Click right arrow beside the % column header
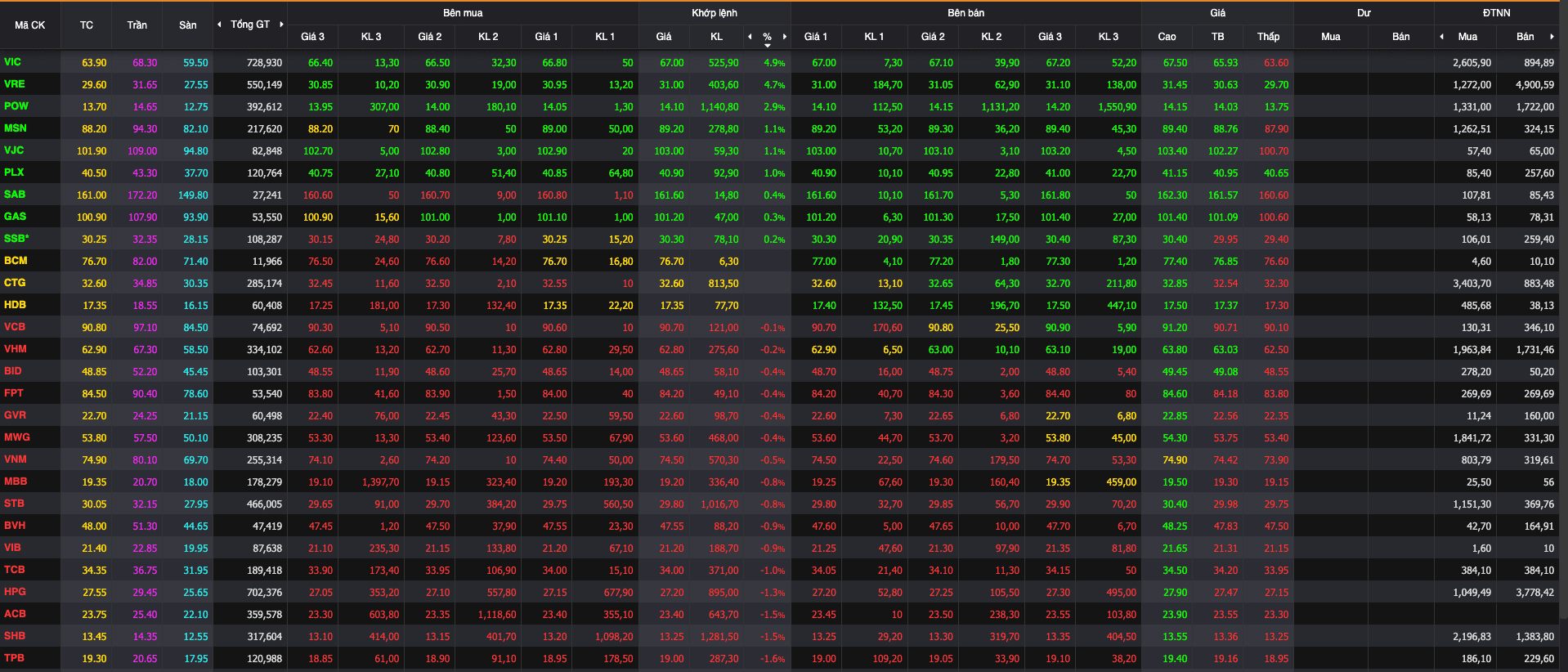The width and height of the screenshot is (1568, 672). [785, 37]
